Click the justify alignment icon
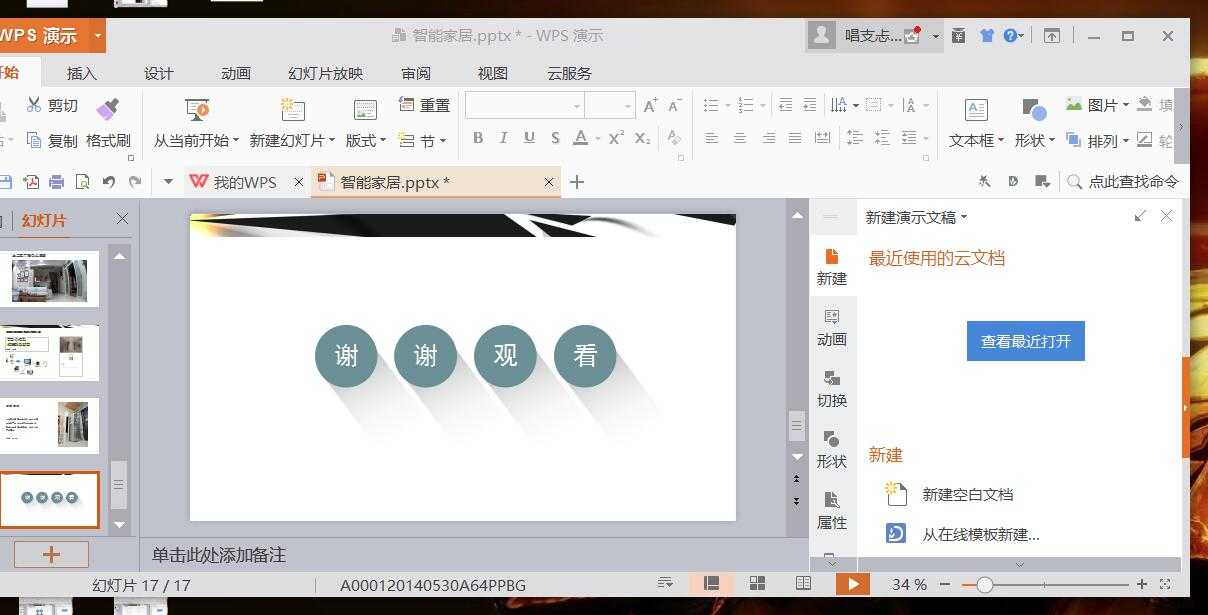1208x615 pixels. click(x=795, y=138)
